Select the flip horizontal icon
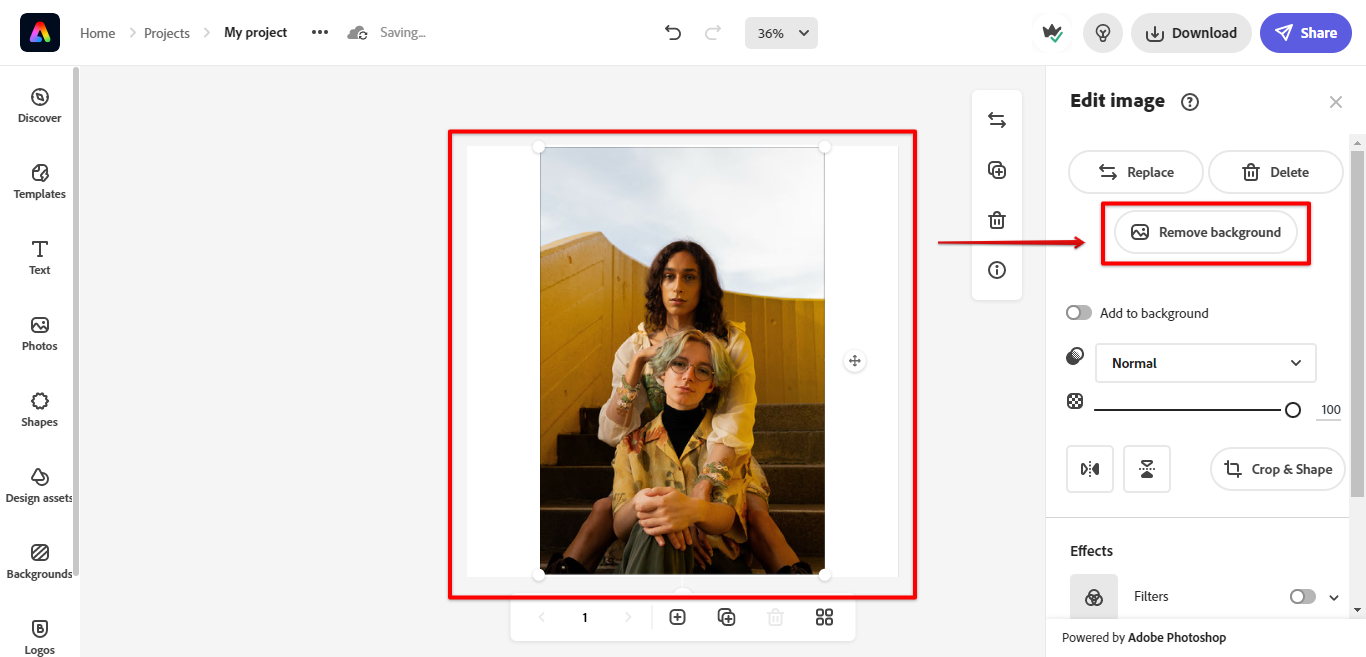This screenshot has width=1366, height=657. click(1090, 468)
